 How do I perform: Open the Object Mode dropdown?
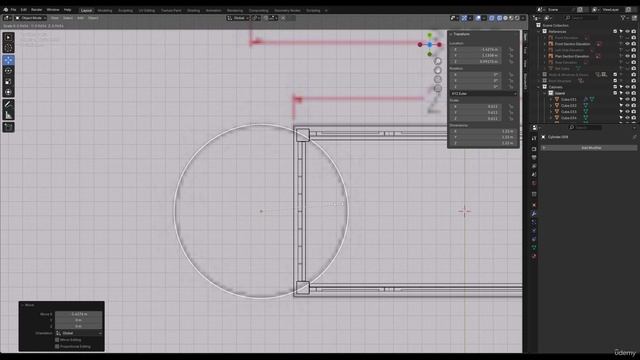click(31, 18)
